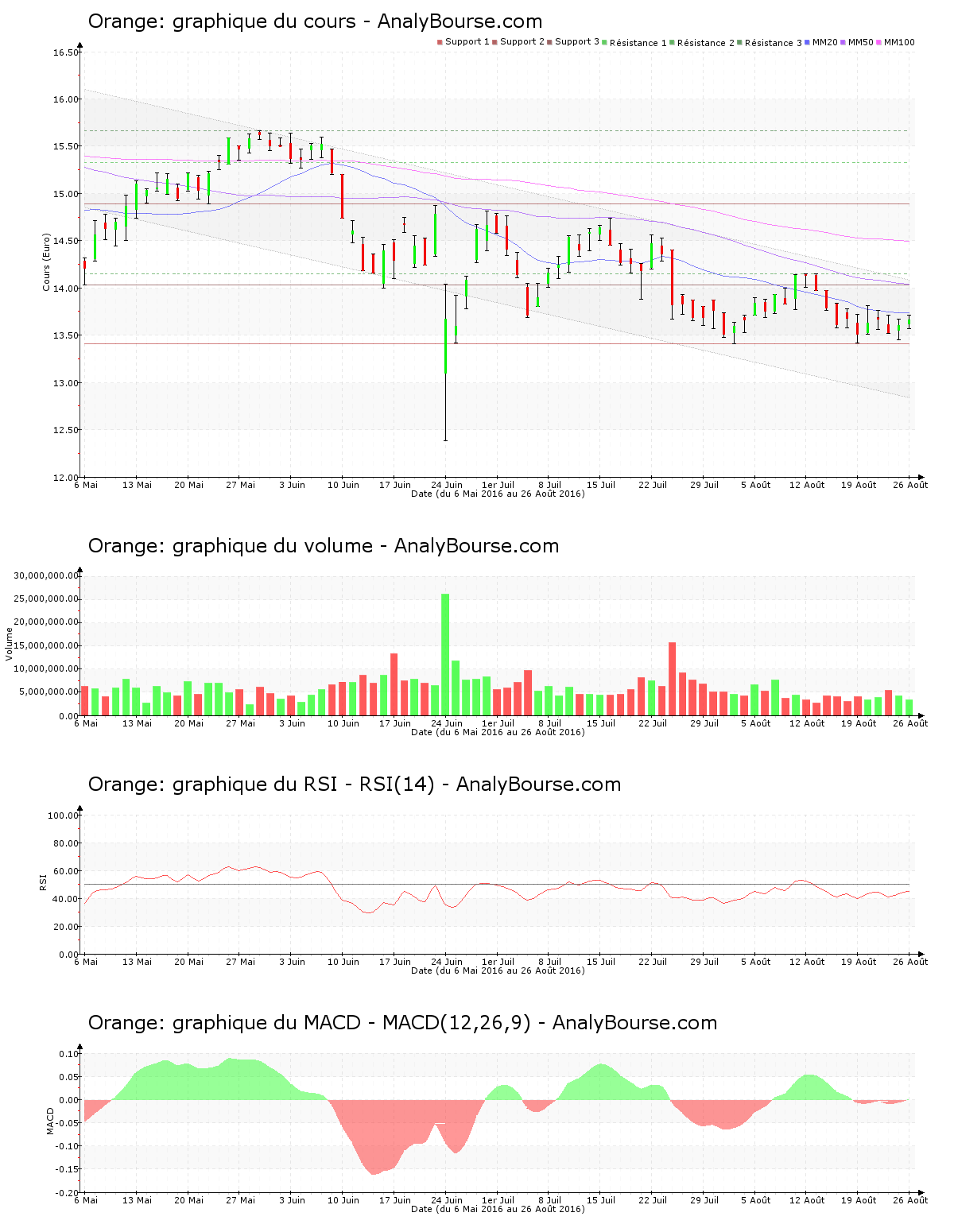954x1232 pixels.
Task: Click the tallest red volume bar after 22 Juil
Action: (x=672, y=679)
